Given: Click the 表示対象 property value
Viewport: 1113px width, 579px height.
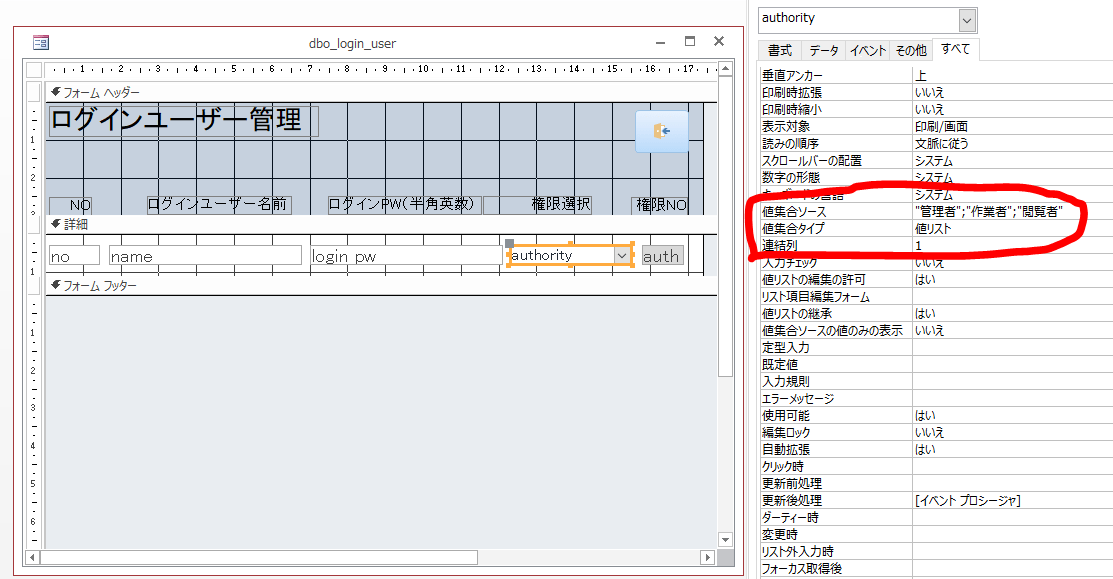Looking at the screenshot, I should point(1012,126).
